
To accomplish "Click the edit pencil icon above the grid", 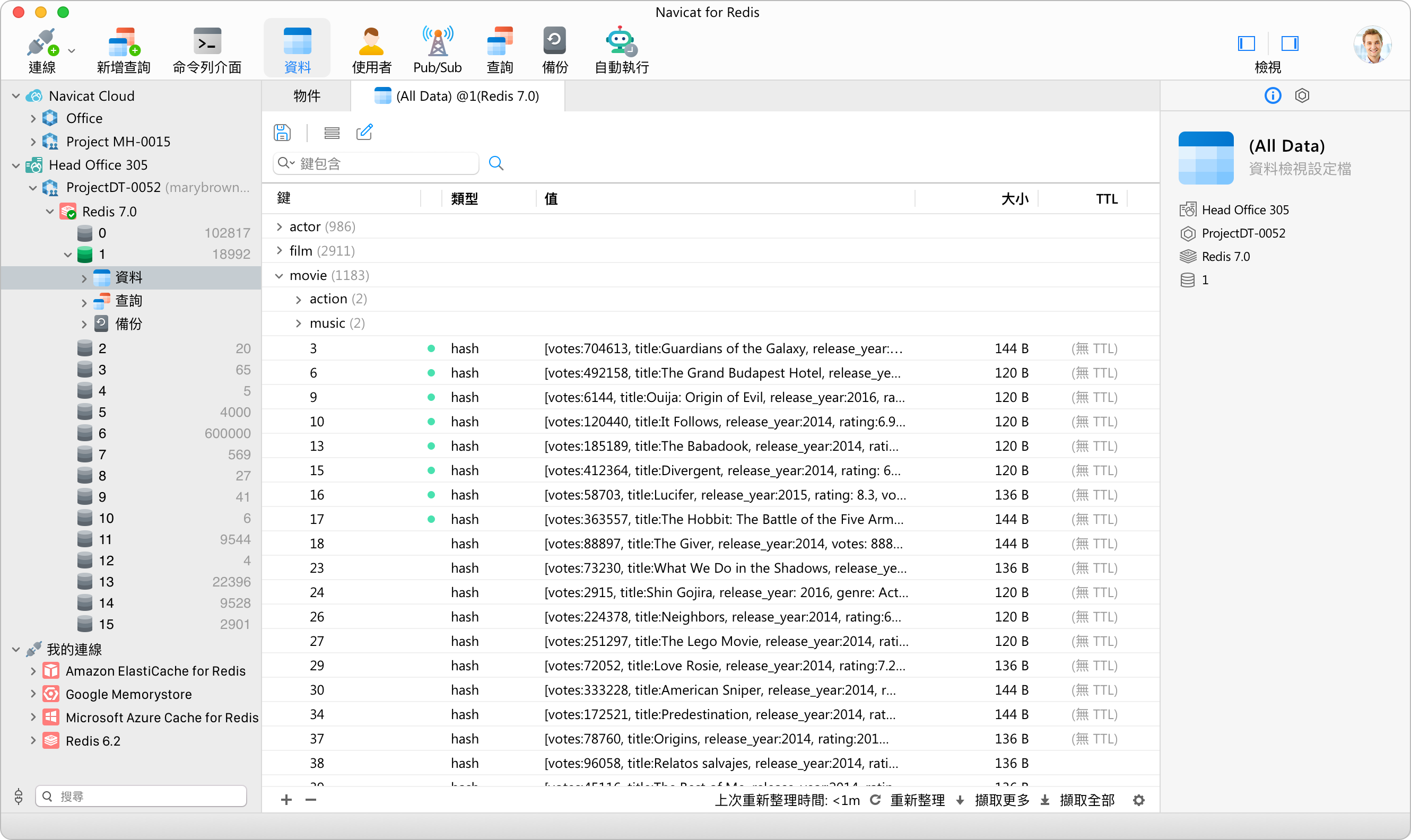I will coord(364,132).
